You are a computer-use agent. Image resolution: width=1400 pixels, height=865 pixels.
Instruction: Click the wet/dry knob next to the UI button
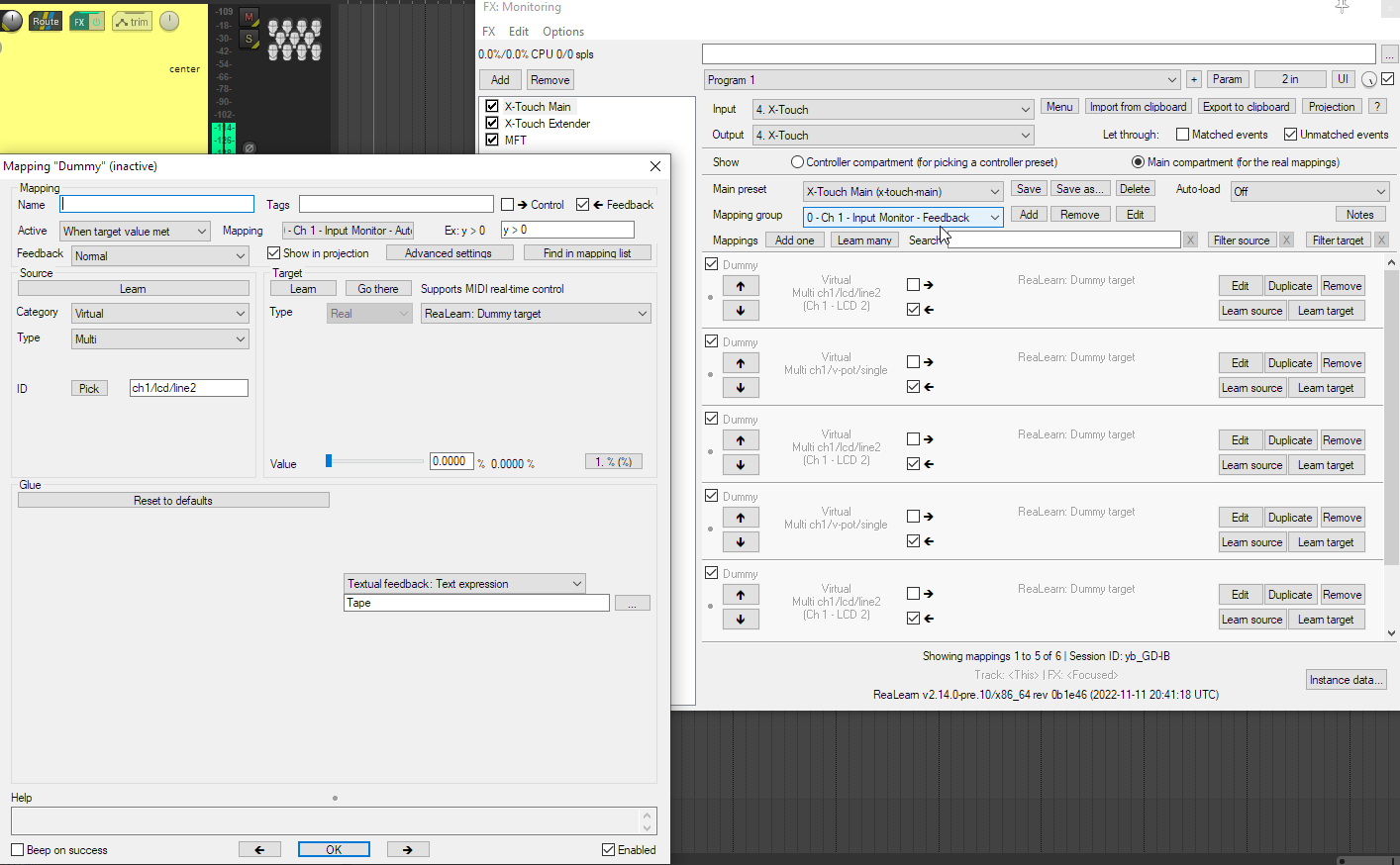tap(1369, 80)
